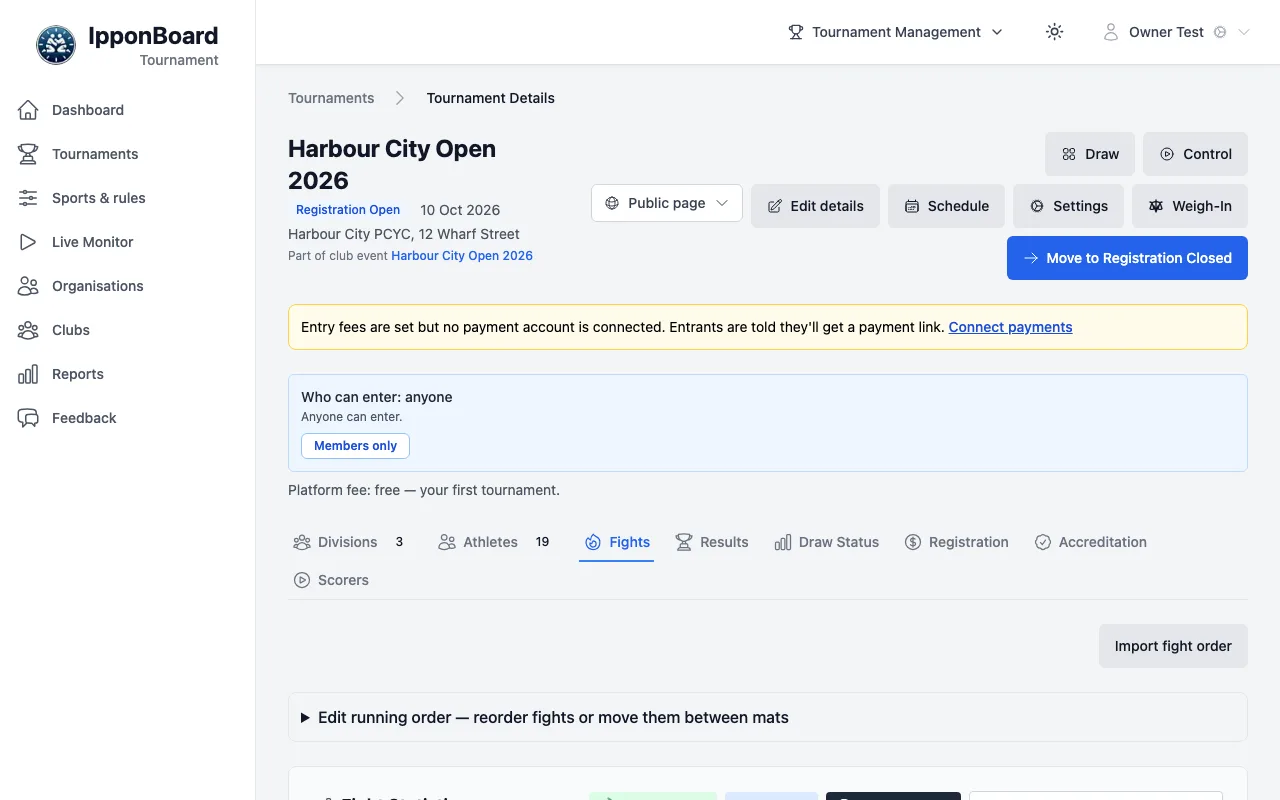Viewport: 1280px width, 800px height.
Task: Follow the Connect payments link
Action: click(x=1010, y=327)
